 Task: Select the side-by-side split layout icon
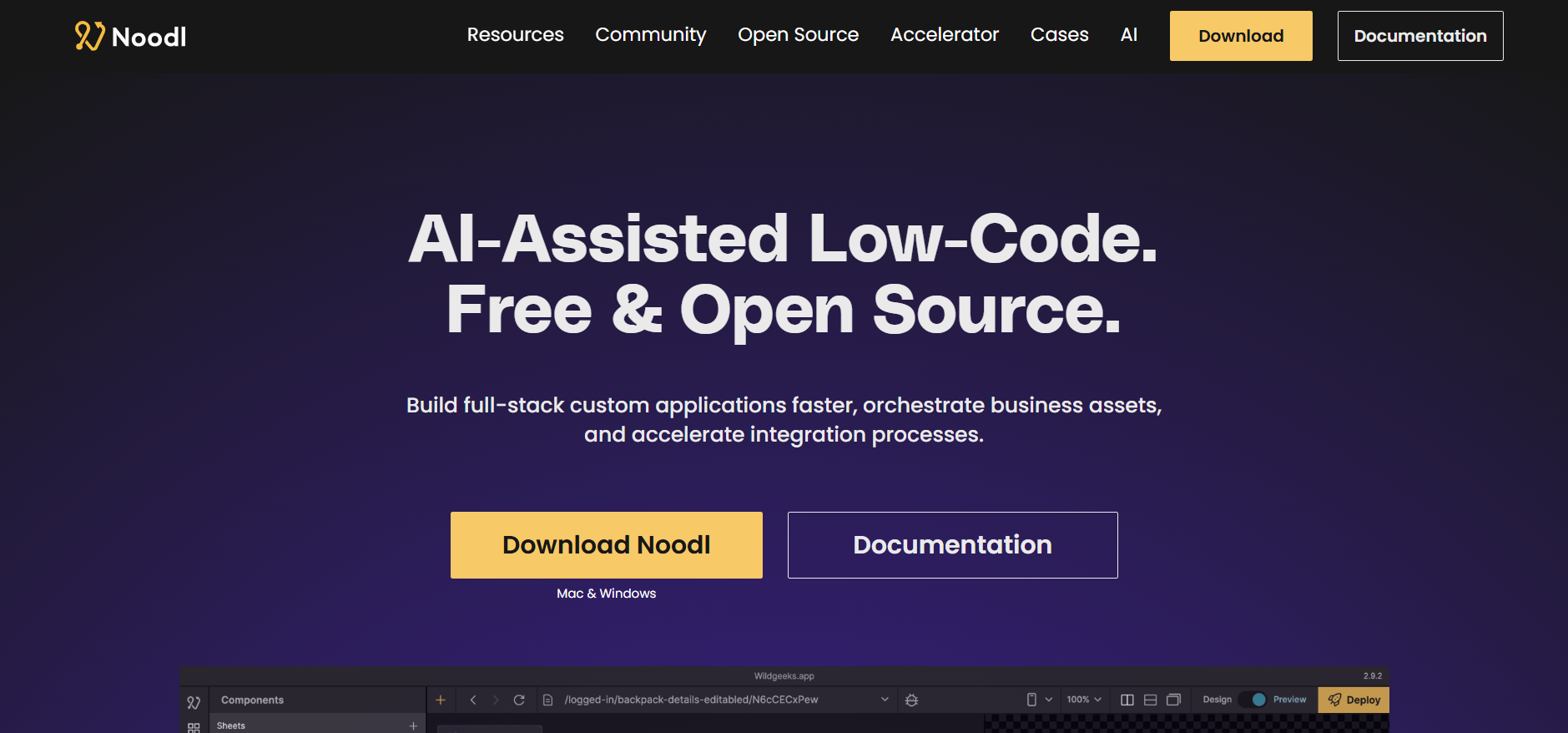(1127, 700)
